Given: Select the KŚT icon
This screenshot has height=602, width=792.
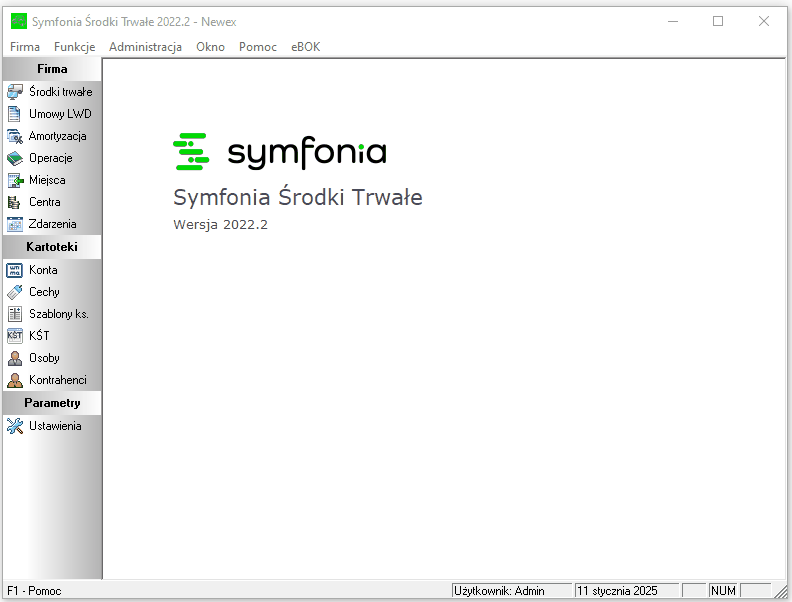Looking at the screenshot, I should [x=15, y=336].
